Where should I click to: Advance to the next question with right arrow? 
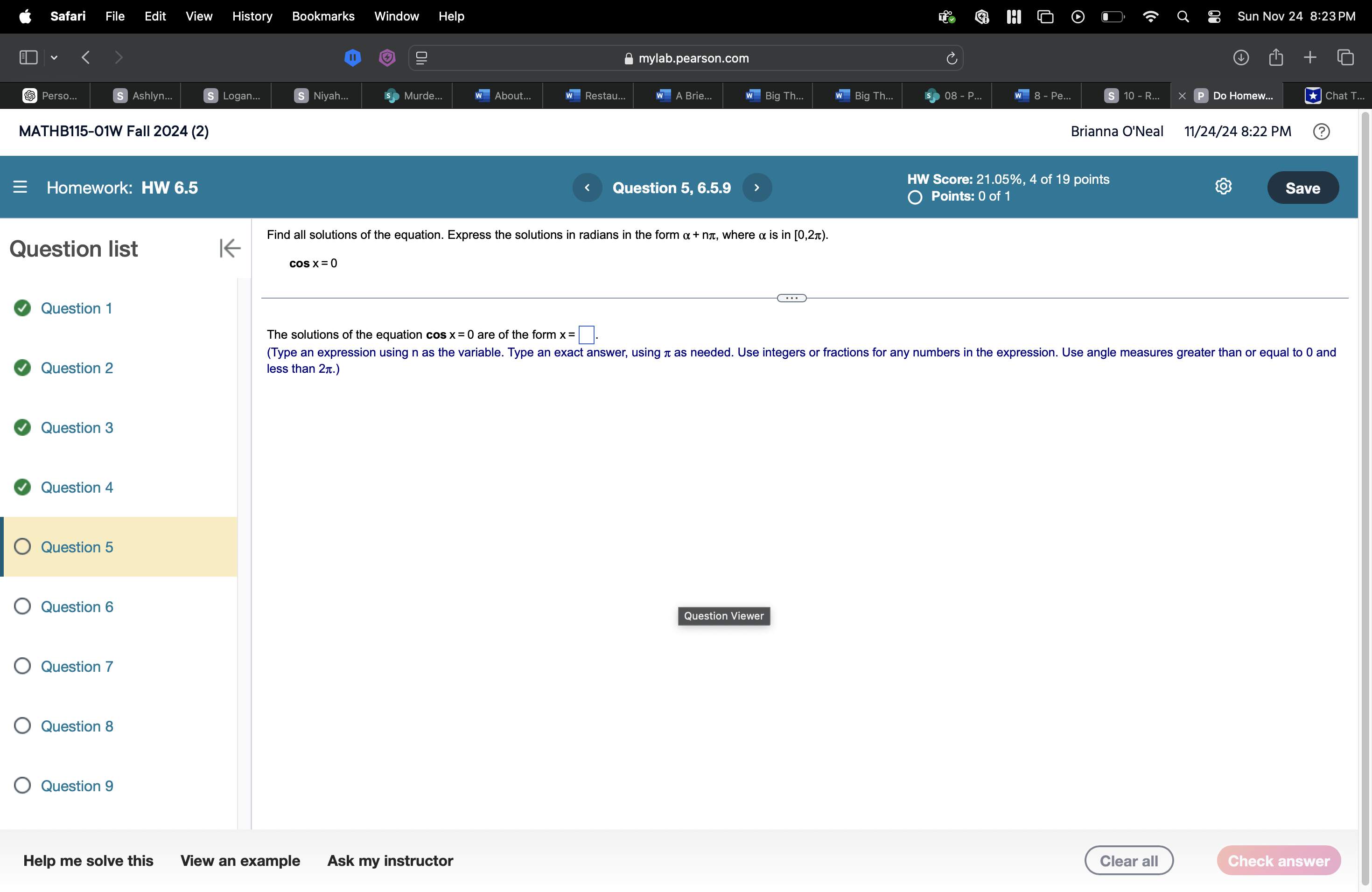coord(756,187)
